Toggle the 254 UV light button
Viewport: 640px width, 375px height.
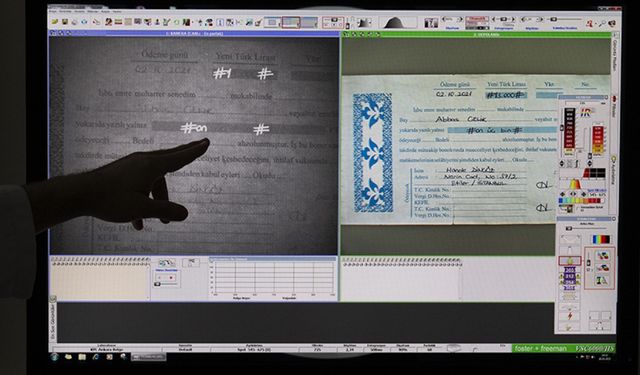(x=569, y=282)
